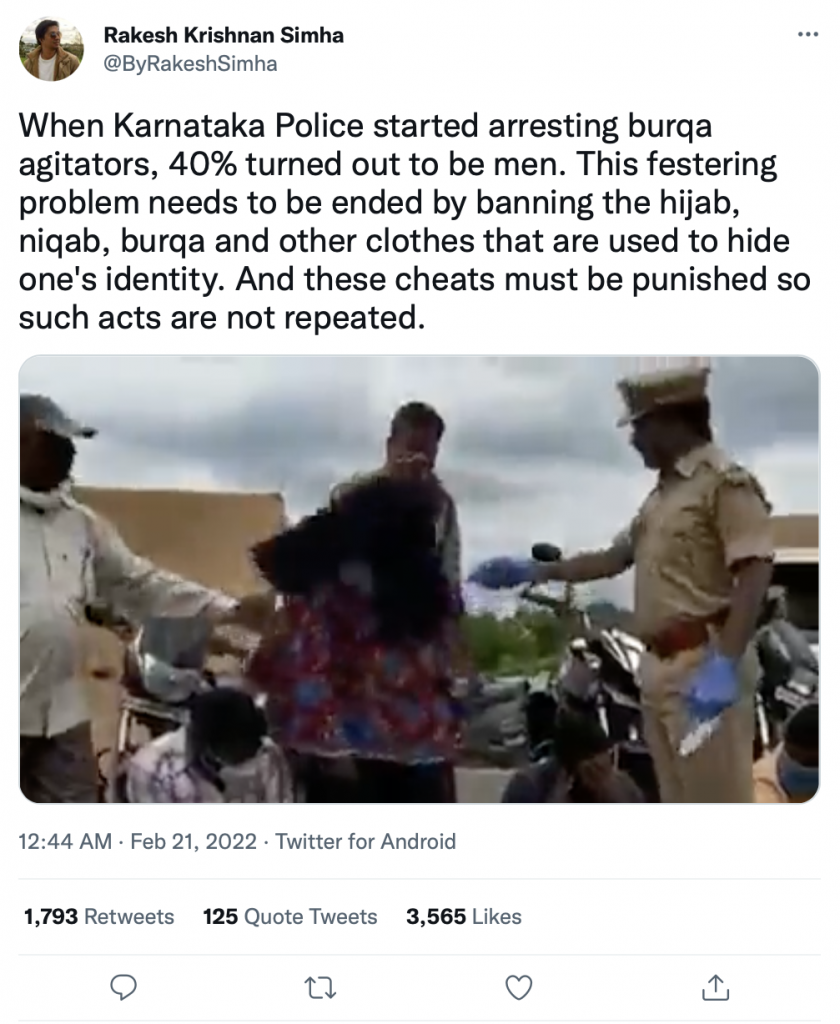Like the tweet with the heart icon
Viewport: 840px width, 1024px height.
[519, 988]
